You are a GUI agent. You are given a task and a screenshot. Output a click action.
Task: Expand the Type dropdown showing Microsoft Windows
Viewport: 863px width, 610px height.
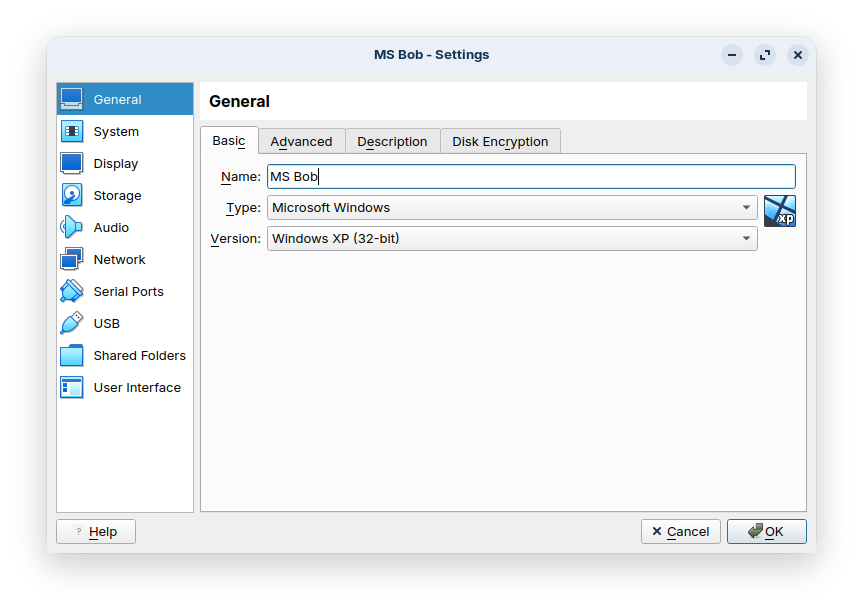coord(511,208)
